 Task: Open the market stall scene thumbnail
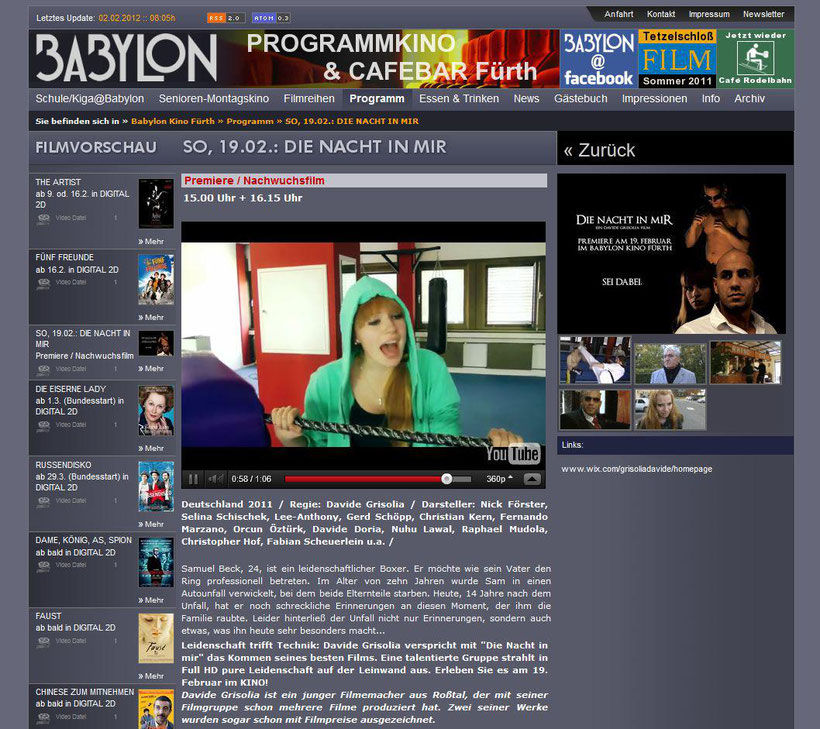[x=746, y=362]
